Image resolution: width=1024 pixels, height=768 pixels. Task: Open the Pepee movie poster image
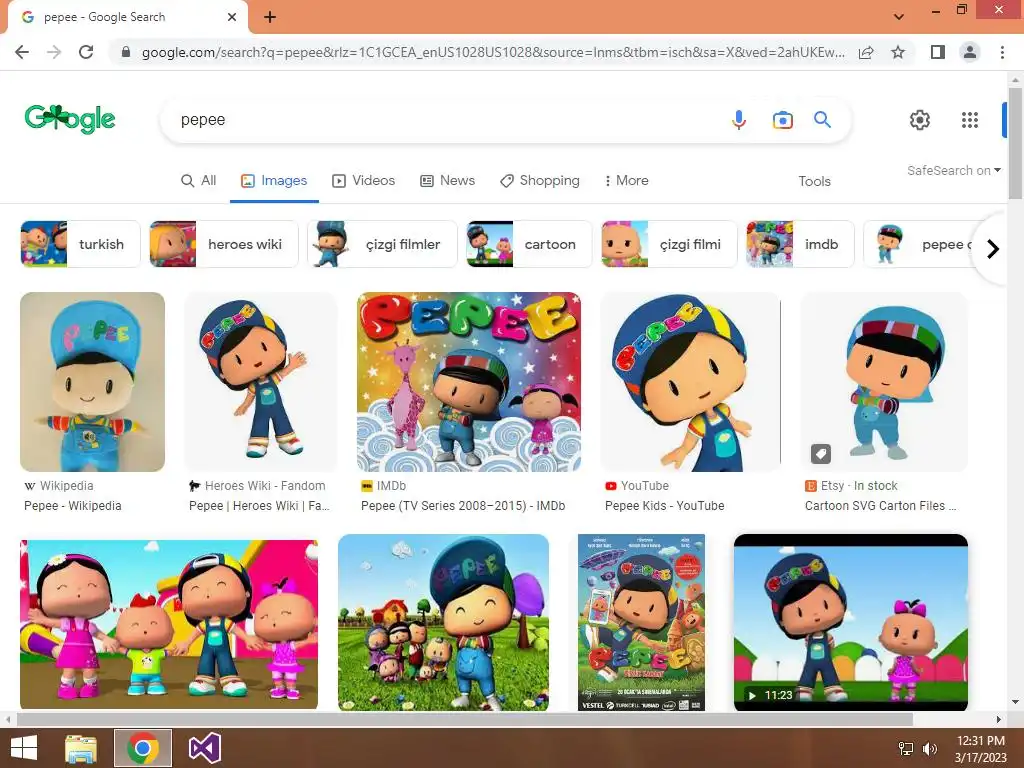(641, 622)
